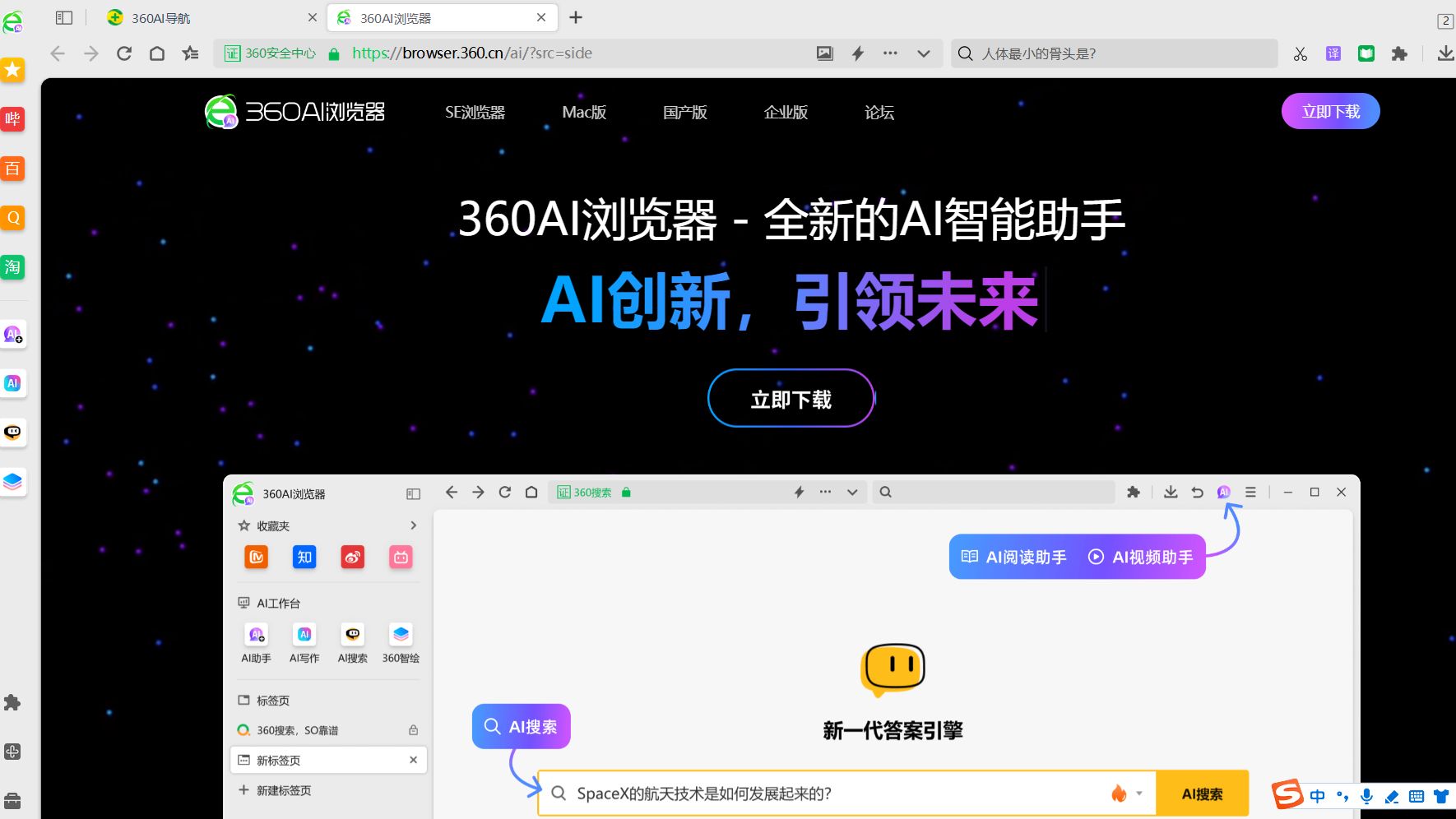
Task: Open the downloads icon in toolbar
Action: click(x=1445, y=53)
